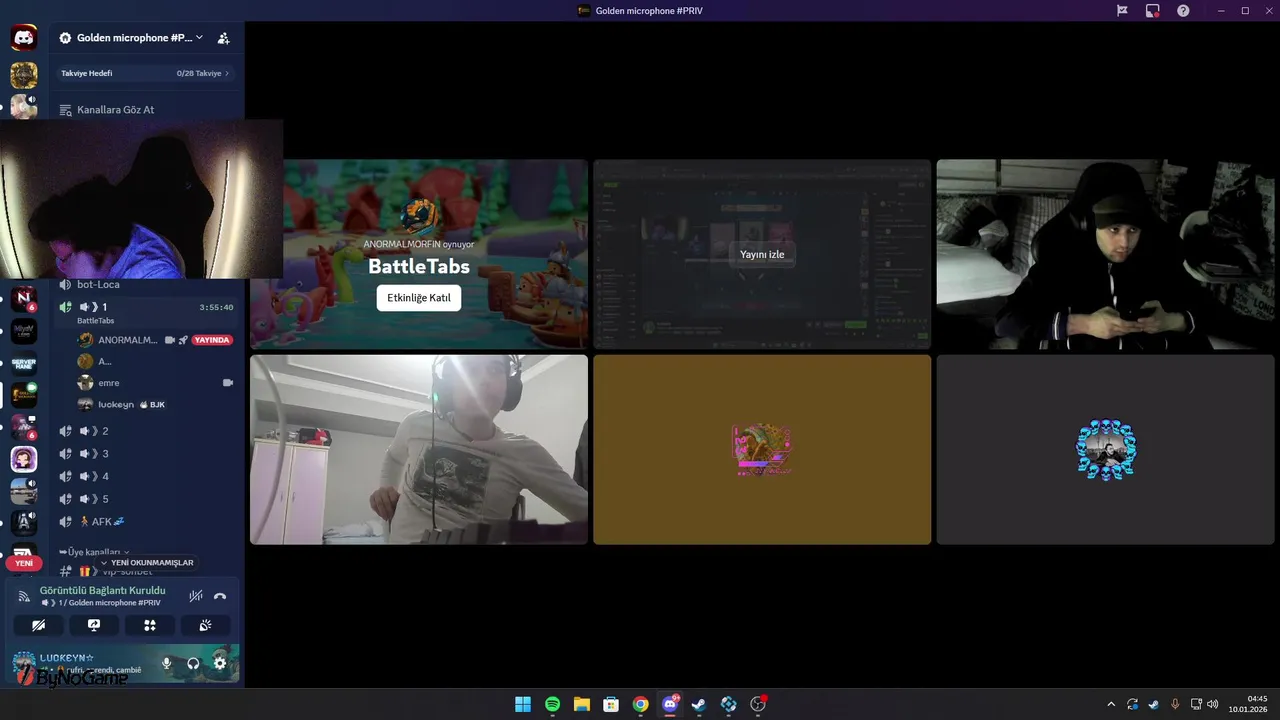Open Discord help question-mark icon
The width and height of the screenshot is (1280, 720).
coord(1183,10)
